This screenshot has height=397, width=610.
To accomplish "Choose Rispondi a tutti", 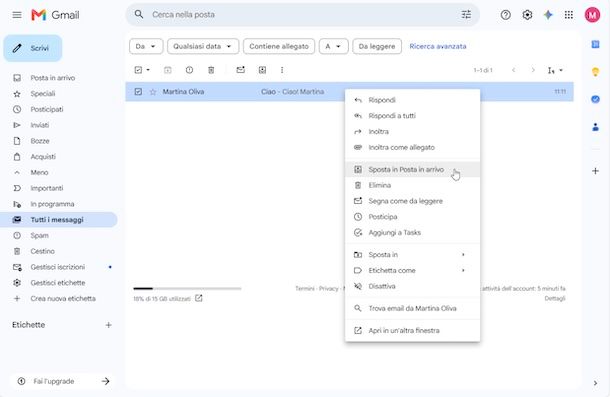I will [x=412, y=116].
